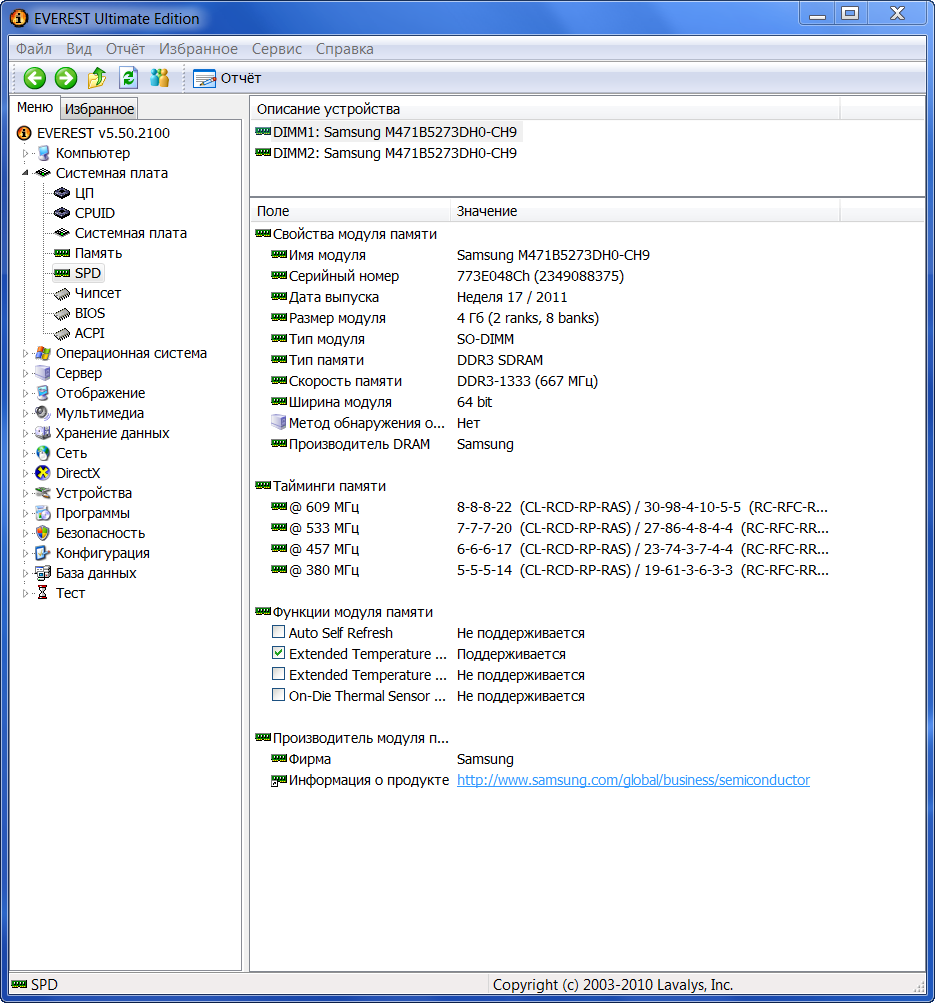Click the Значение column header
Image resolution: width=935 pixels, height=1003 pixels.
[x=645, y=211]
